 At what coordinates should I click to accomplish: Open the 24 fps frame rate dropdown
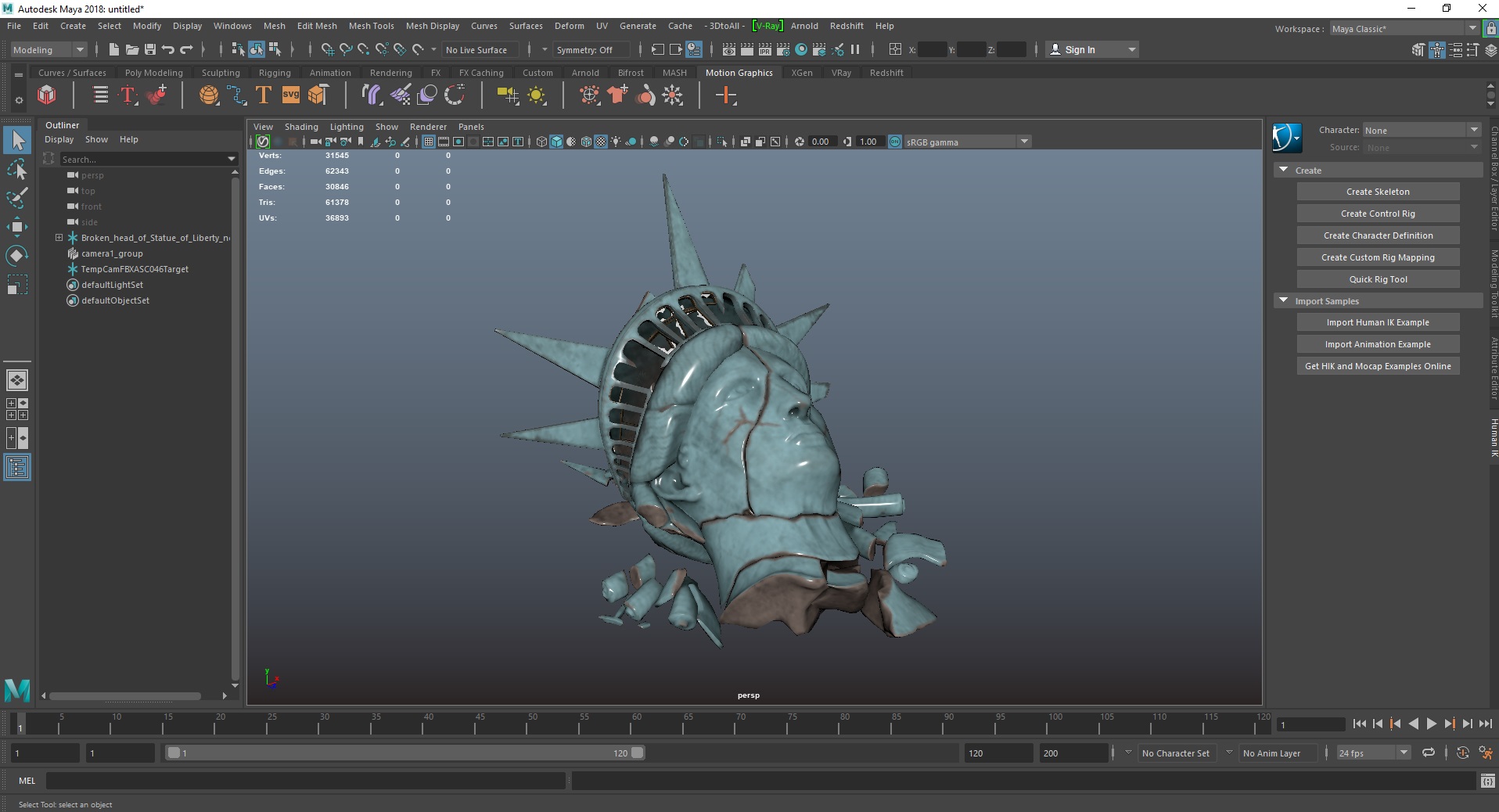coord(1373,753)
